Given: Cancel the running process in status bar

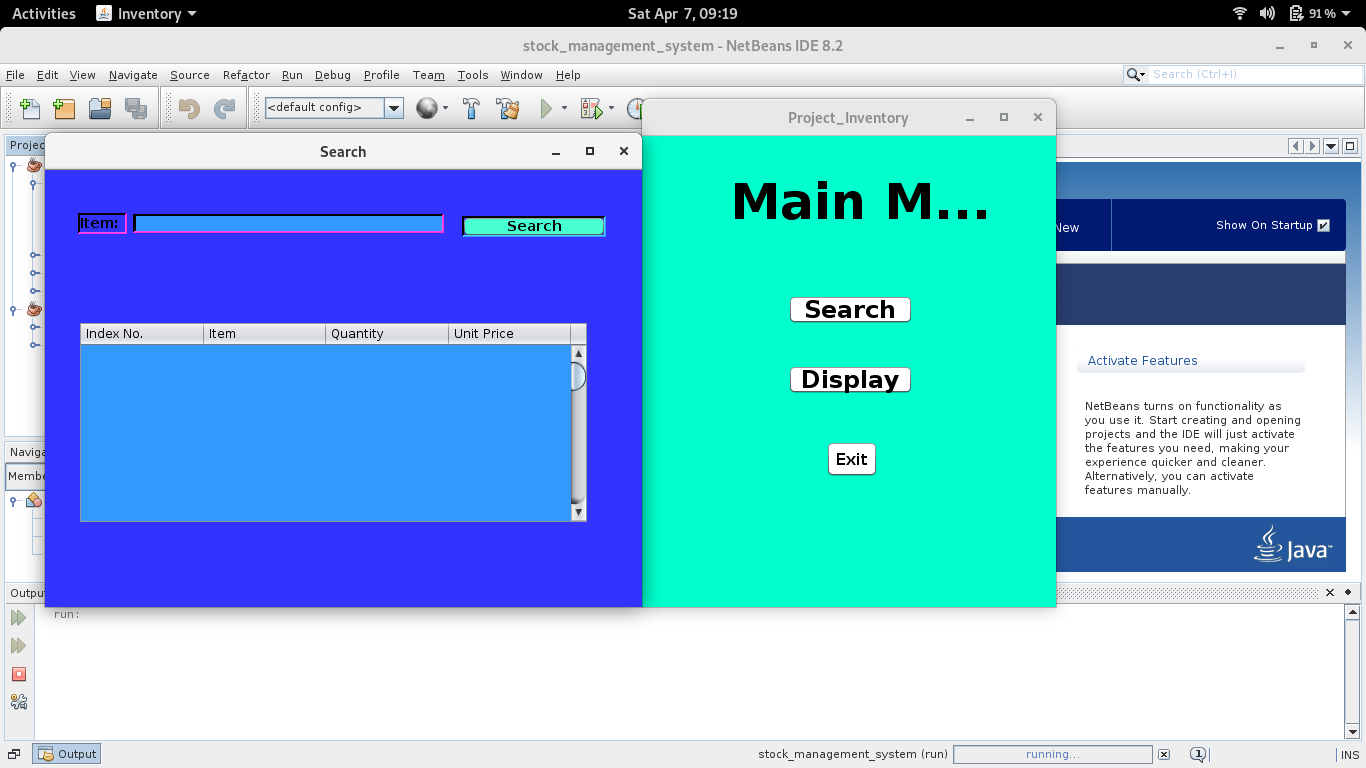Looking at the screenshot, I should tap(1163, 754).
